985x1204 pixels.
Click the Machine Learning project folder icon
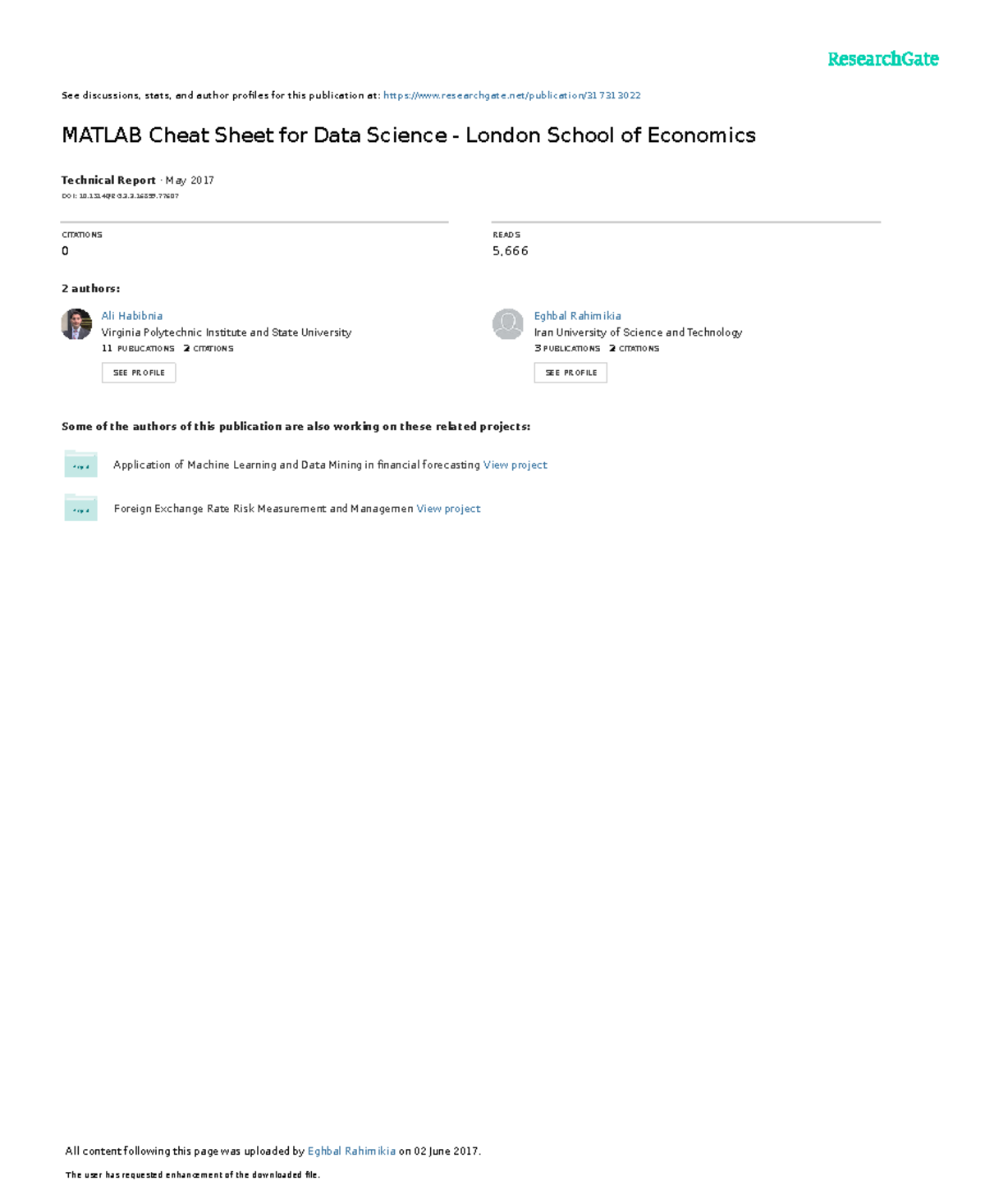80,464
